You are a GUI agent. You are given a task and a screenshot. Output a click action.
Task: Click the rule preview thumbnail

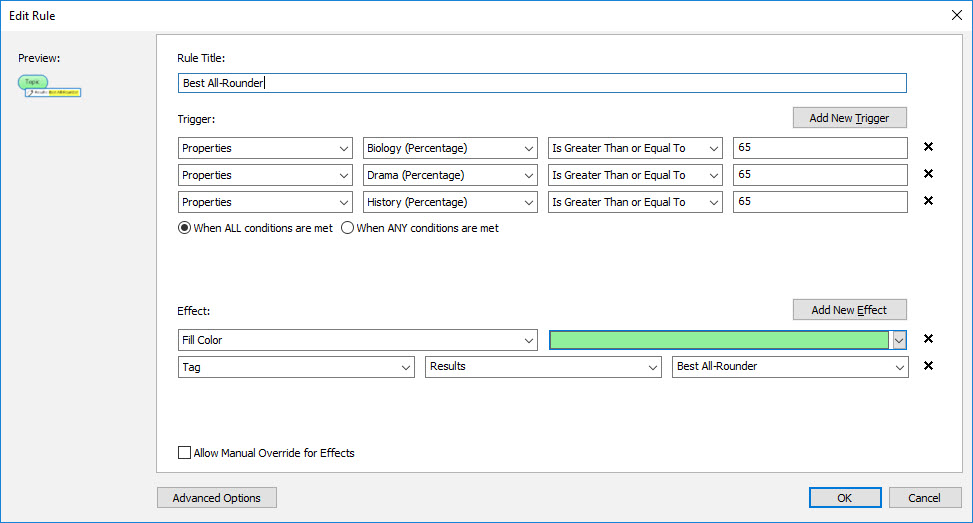point(49,86)
